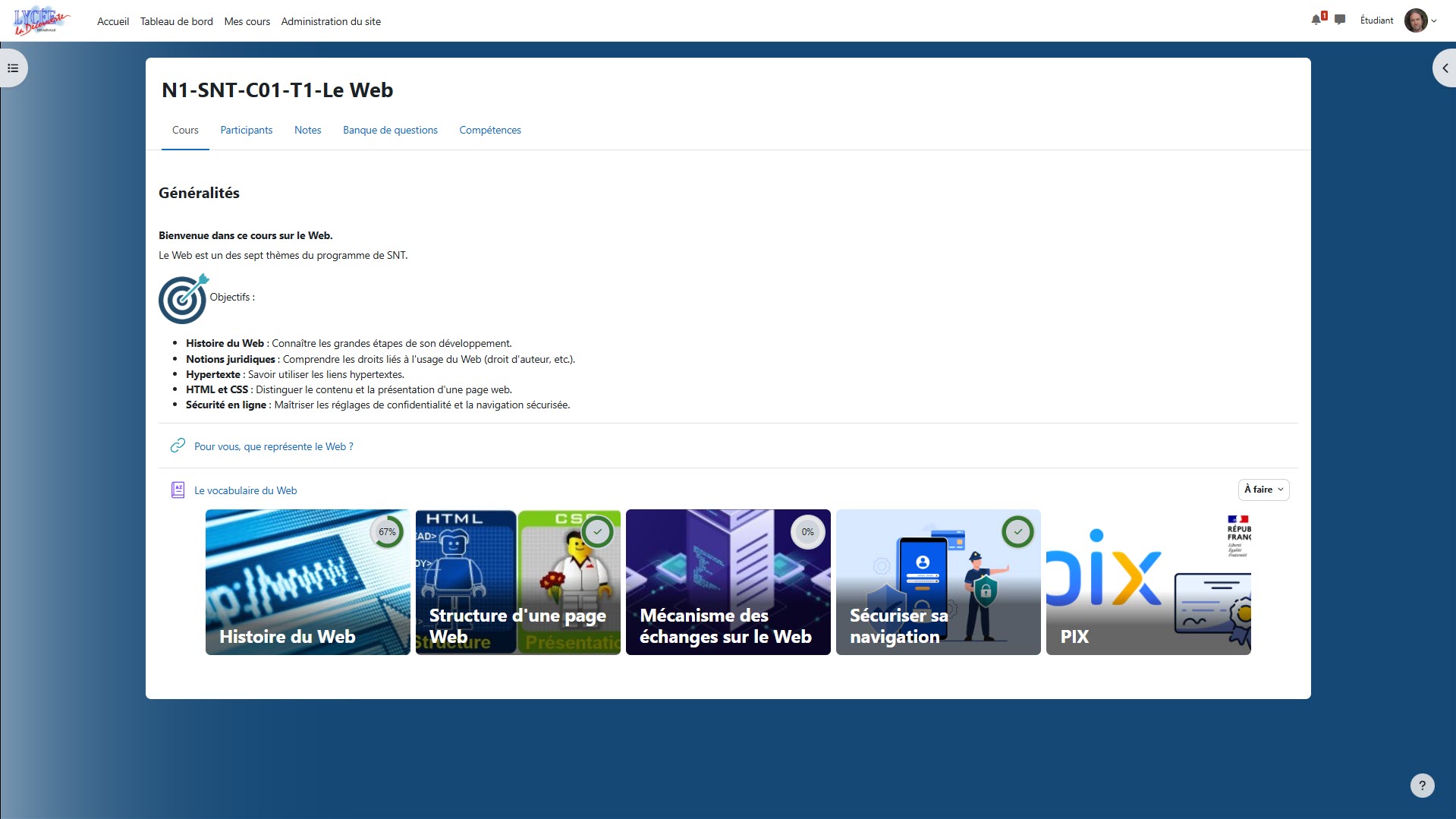
Task: Click the 'Pour vous, que représente le Web ?' link
Action: 273,446
